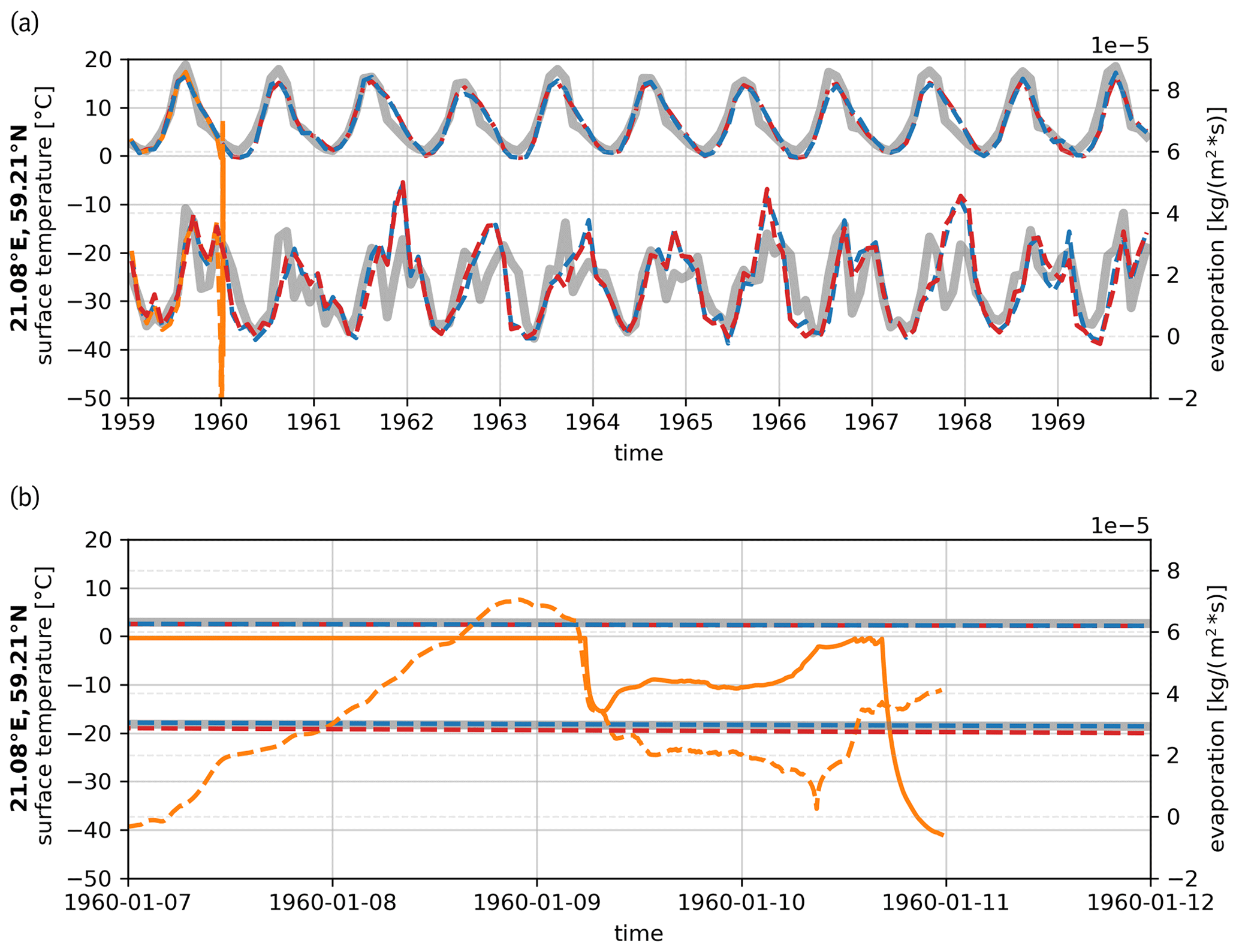Click the 1e−5 multiplier above bottom plot

click(x=1119, y=526)
